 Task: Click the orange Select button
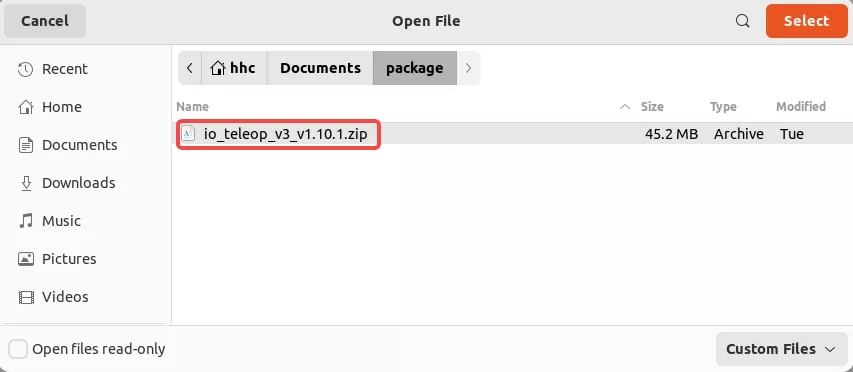click(x=806, y=21)
